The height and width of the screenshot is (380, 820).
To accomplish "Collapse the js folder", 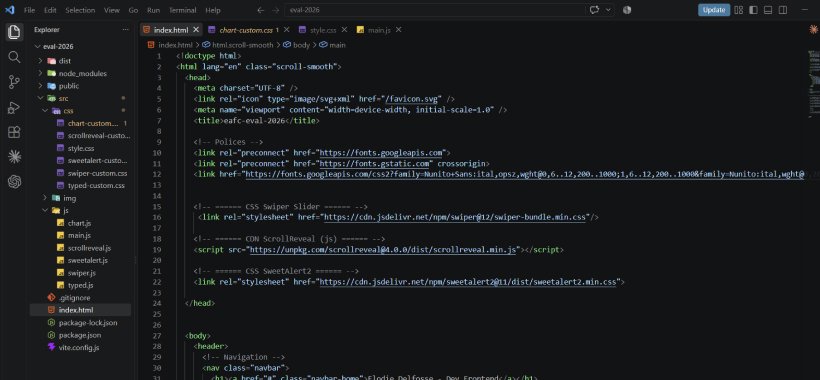I will pos(45,211).
